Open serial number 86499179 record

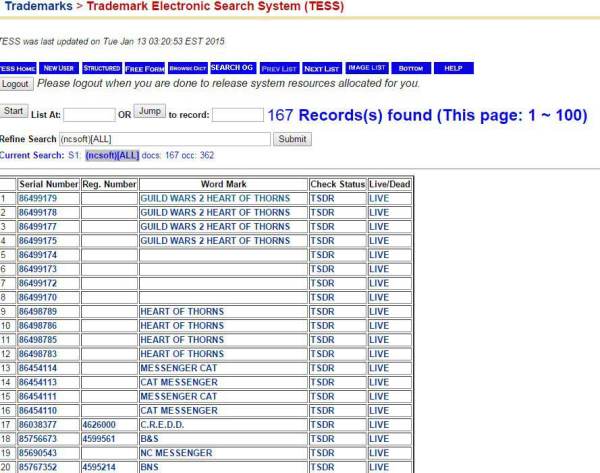click(38, 198)
